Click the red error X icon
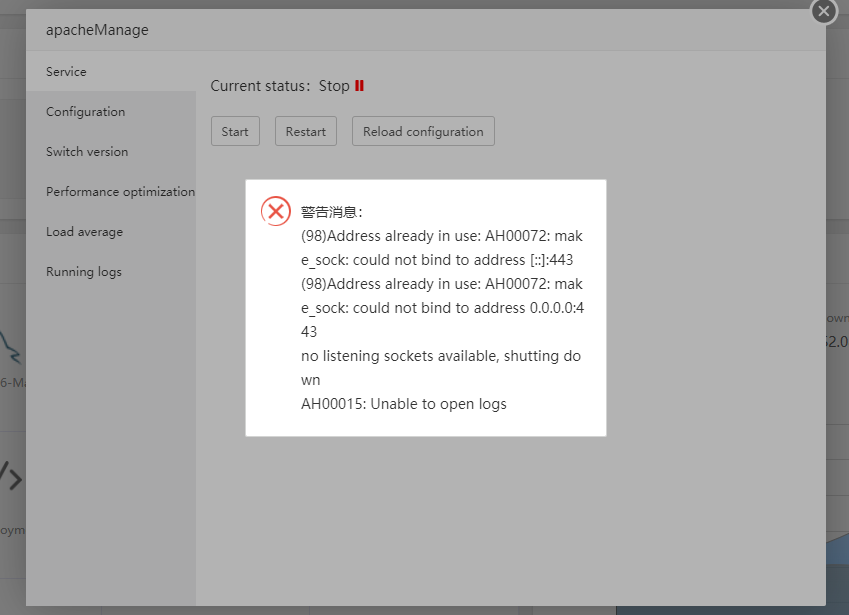 click(x=276, y=211)
